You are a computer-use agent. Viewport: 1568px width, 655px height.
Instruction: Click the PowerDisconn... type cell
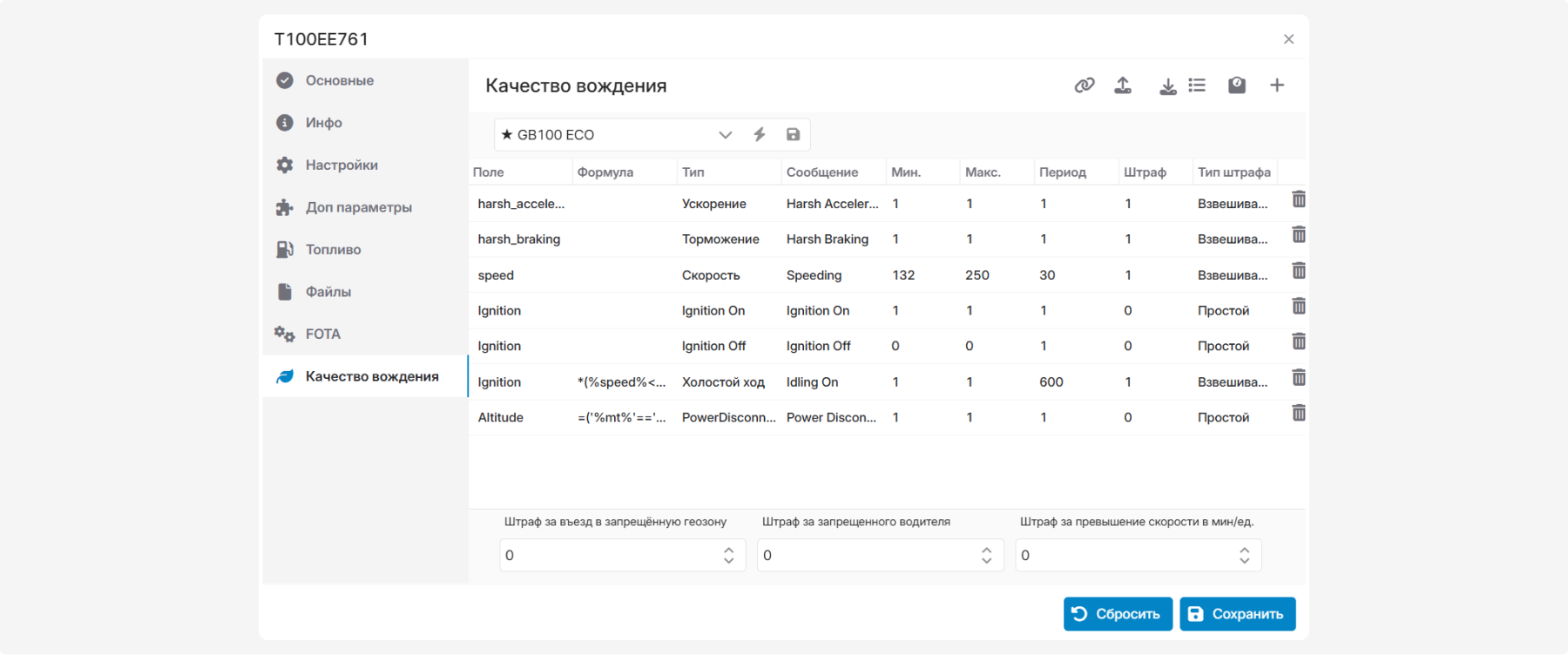(729, 418)
